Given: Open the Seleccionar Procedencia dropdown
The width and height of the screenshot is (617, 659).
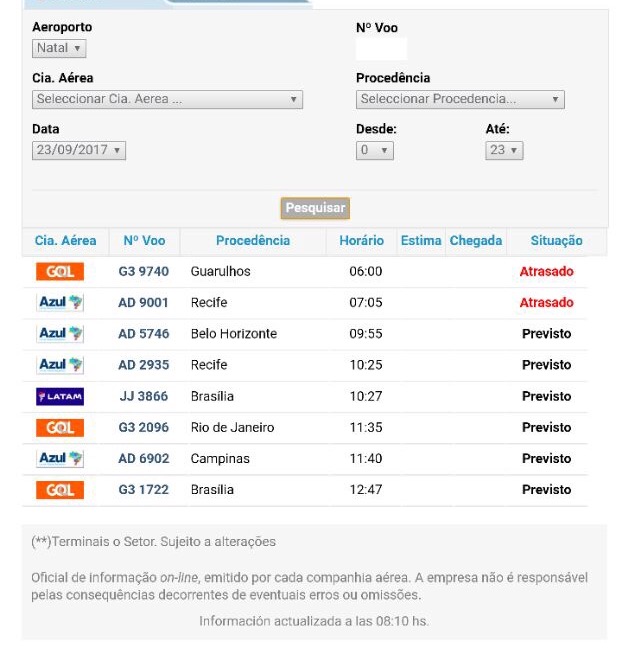Looking at the screenshot, I should [460, 100].
